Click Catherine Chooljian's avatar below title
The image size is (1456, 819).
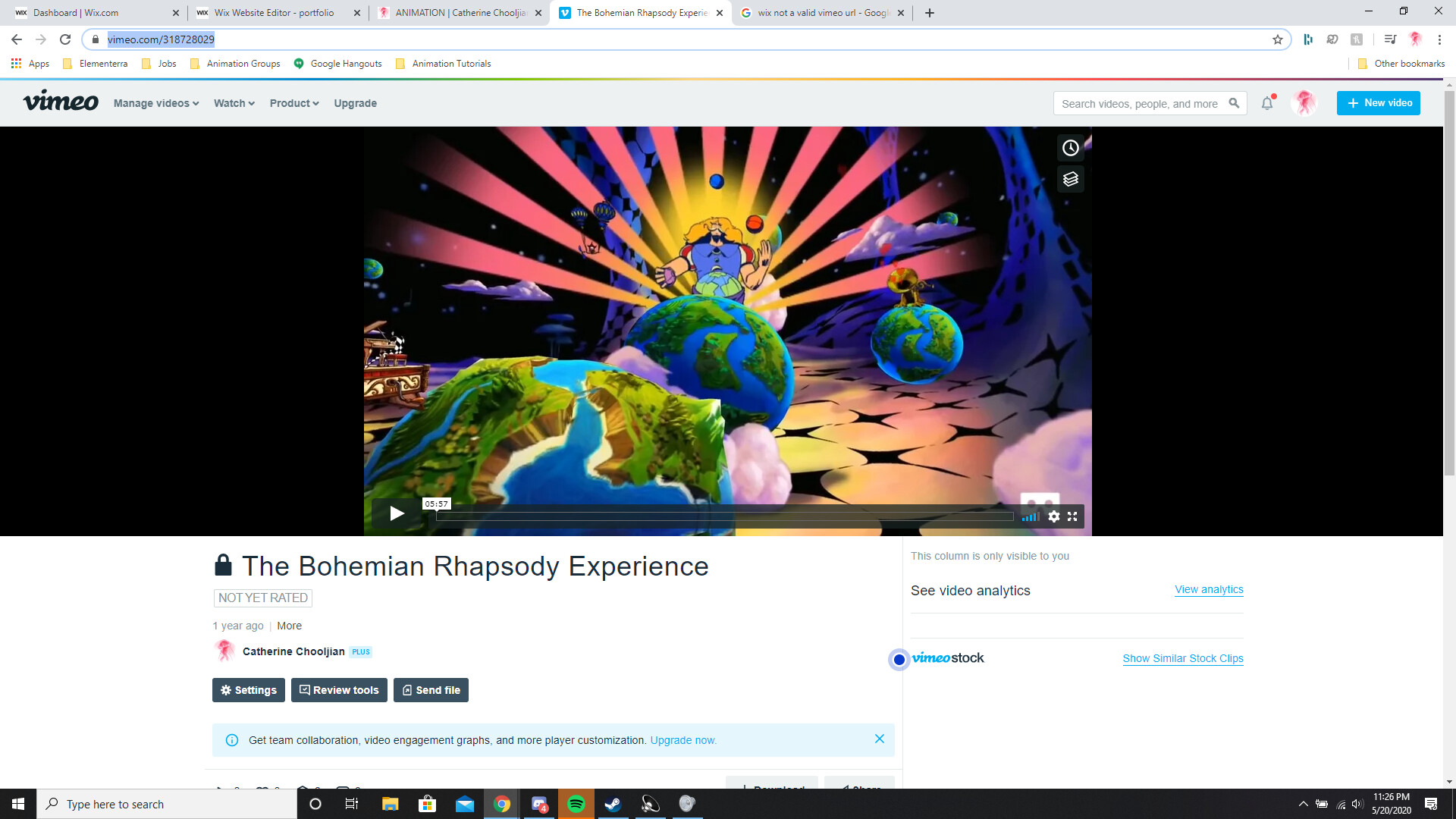tap(224, 651)
